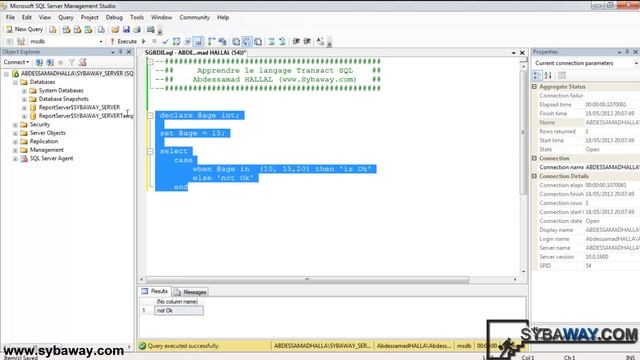The image size is (640, 360).
Task: Open the Tools menu
Action: 137,18
